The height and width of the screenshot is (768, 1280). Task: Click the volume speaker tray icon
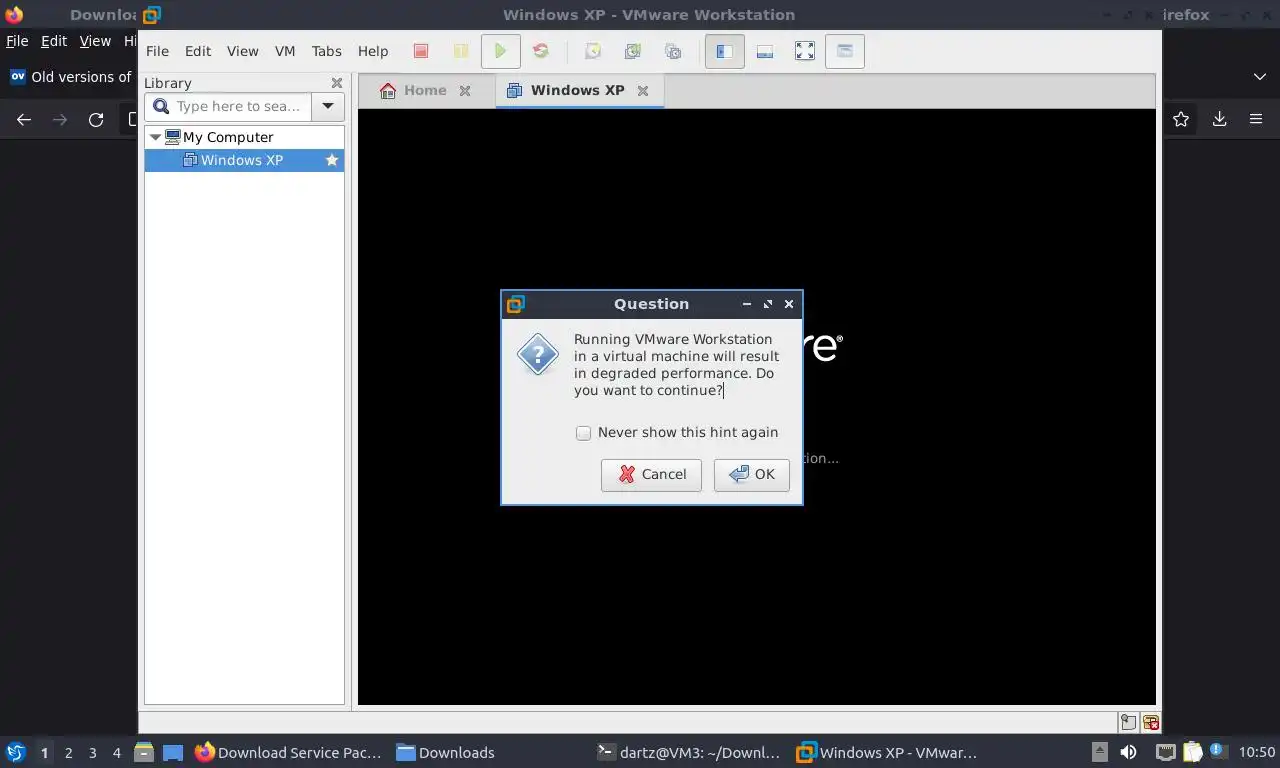point(1128,752)
